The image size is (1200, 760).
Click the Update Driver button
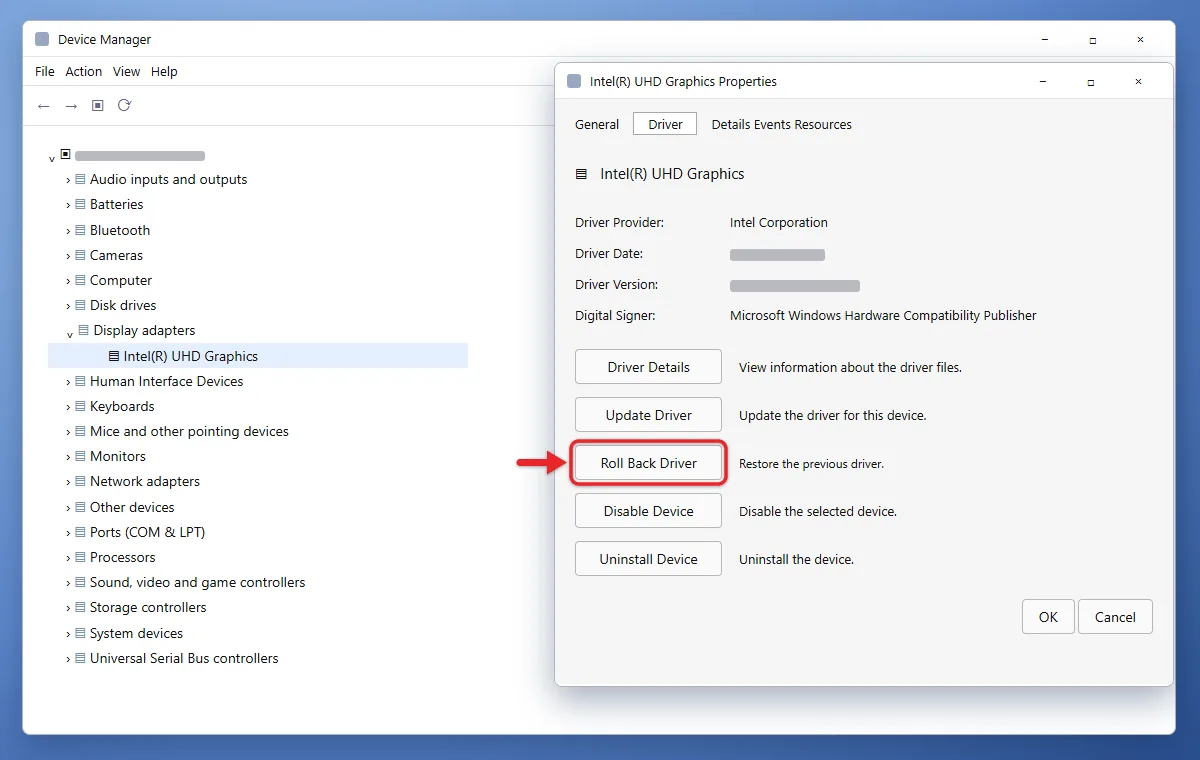tap(648, 415)
